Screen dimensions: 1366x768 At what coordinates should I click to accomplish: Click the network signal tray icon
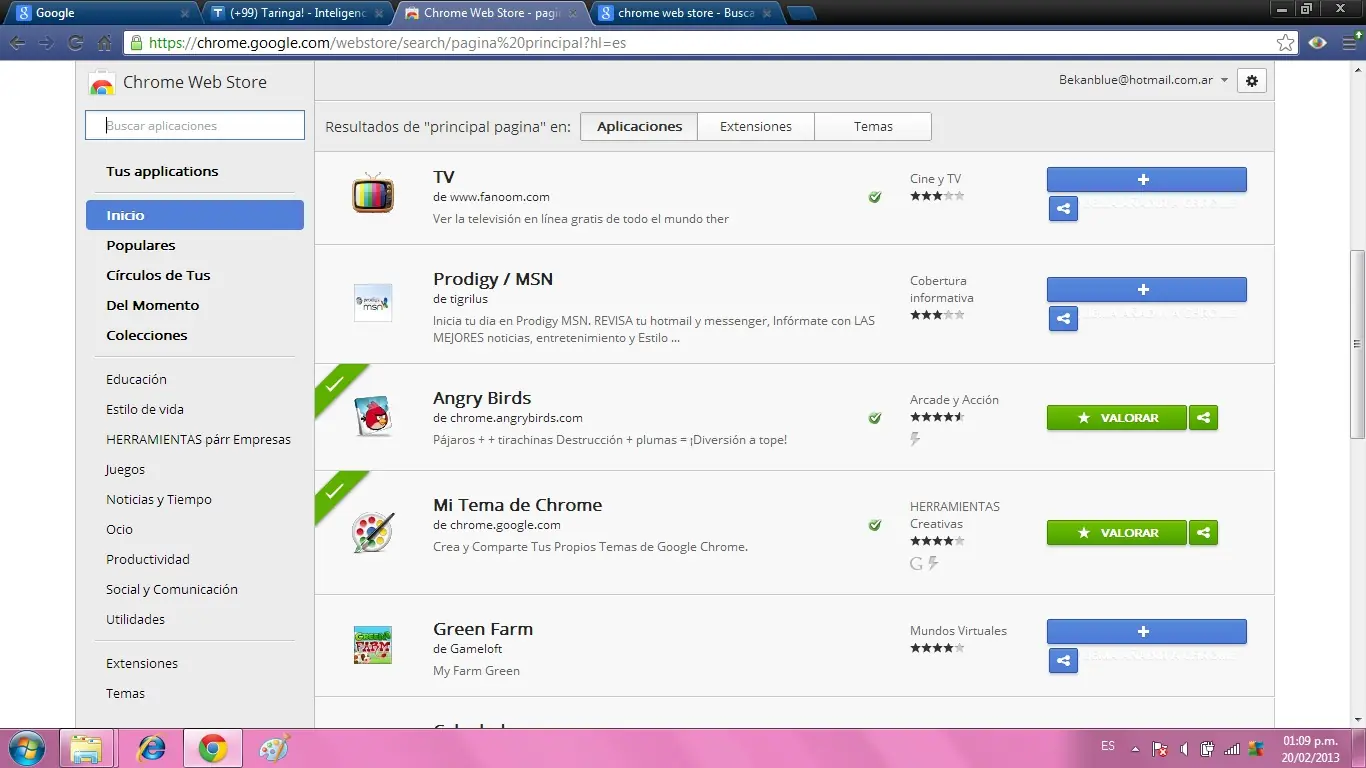[1232, 748]
